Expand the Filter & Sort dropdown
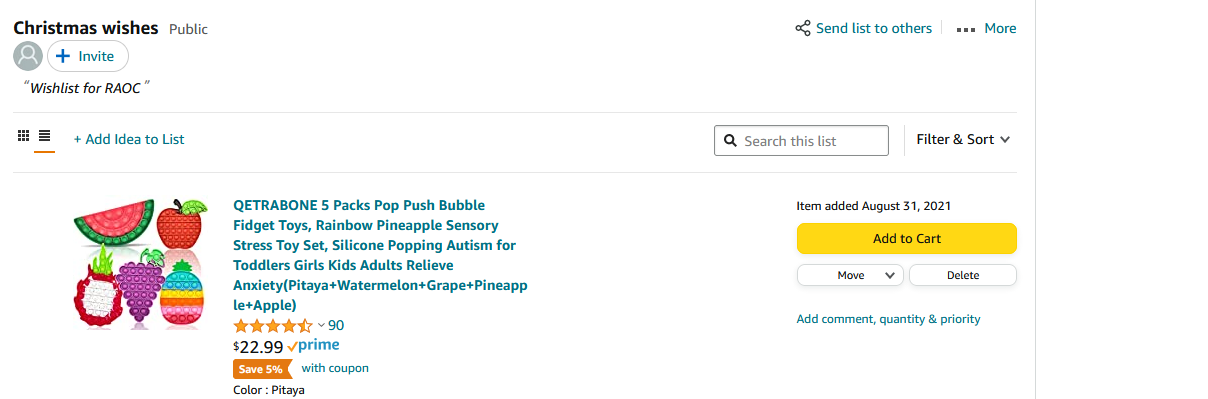 (963, 140)
